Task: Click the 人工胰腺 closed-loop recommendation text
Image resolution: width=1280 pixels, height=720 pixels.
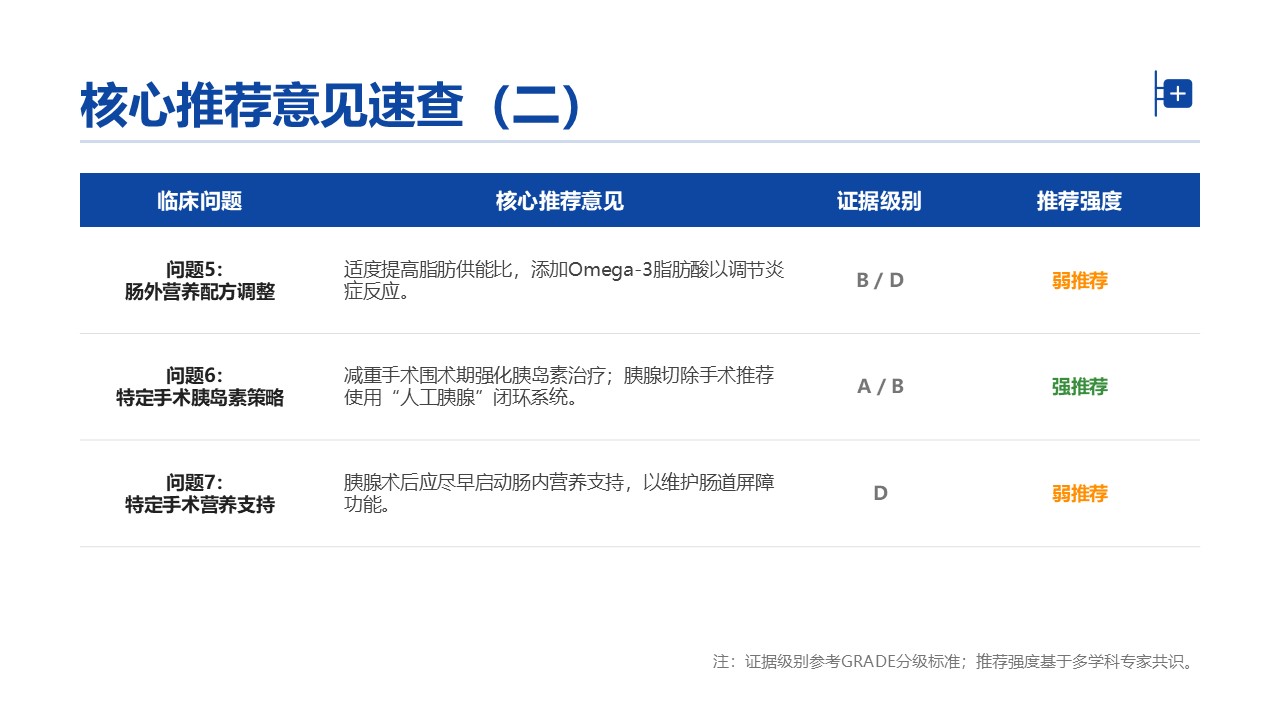Action: (x=558, y=387)
